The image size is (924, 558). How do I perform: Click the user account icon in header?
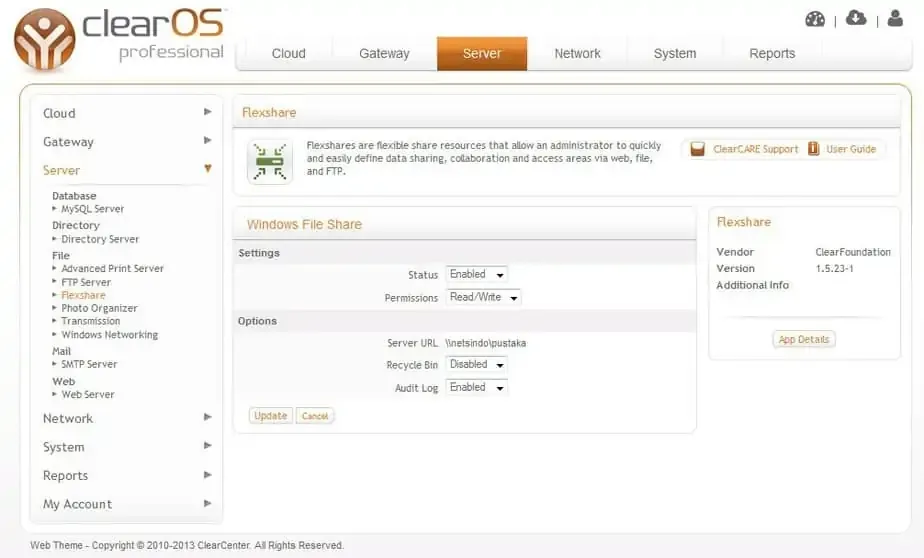pyautogui.click(x=895, y=18)
